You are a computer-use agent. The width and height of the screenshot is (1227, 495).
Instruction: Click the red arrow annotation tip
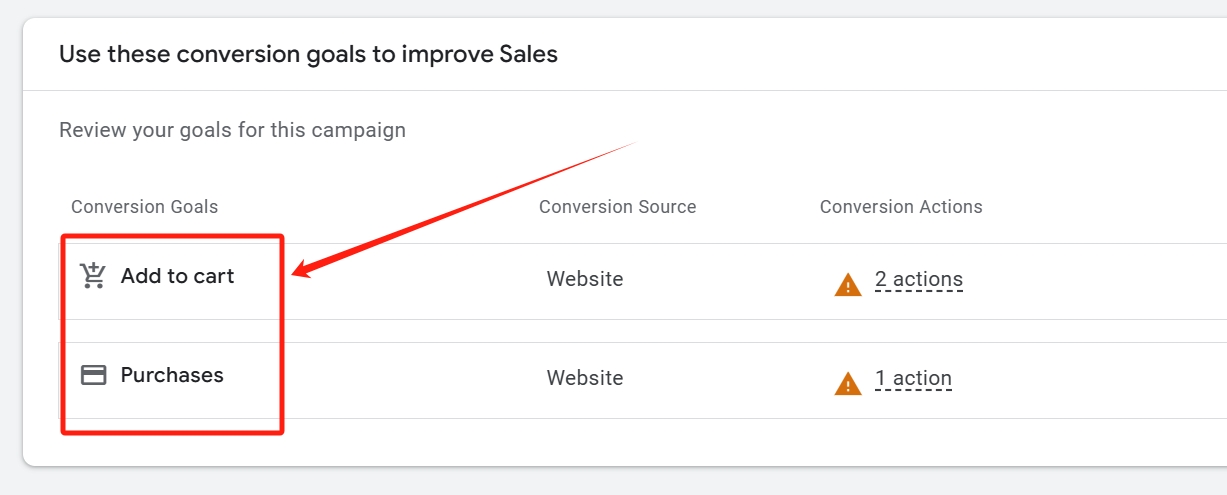tap(297, 273)
